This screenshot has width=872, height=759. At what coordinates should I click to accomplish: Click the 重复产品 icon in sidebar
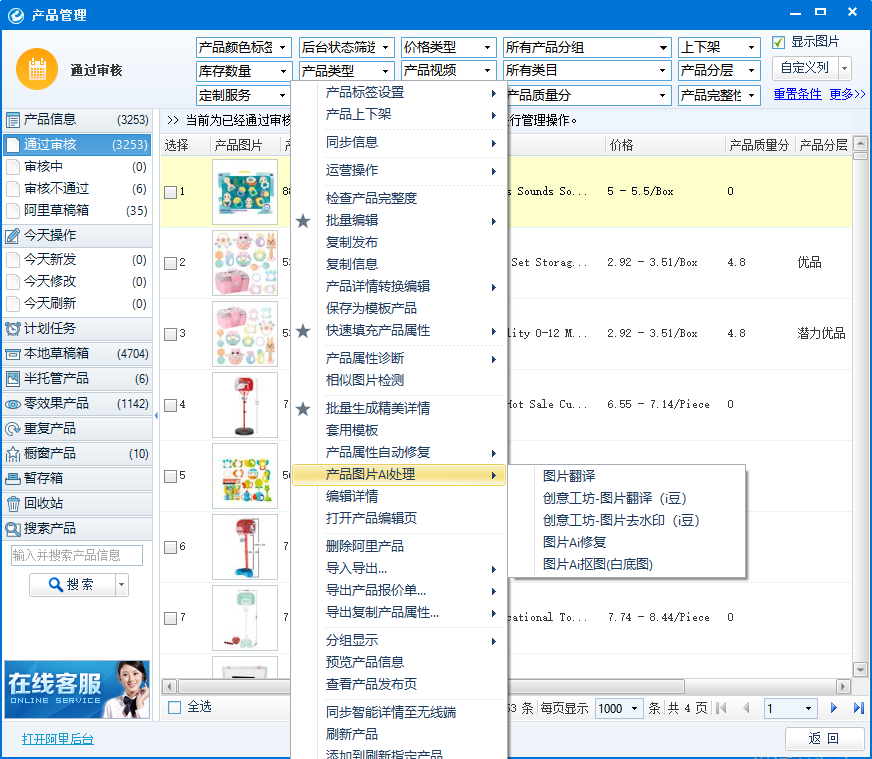pos(13,429)
